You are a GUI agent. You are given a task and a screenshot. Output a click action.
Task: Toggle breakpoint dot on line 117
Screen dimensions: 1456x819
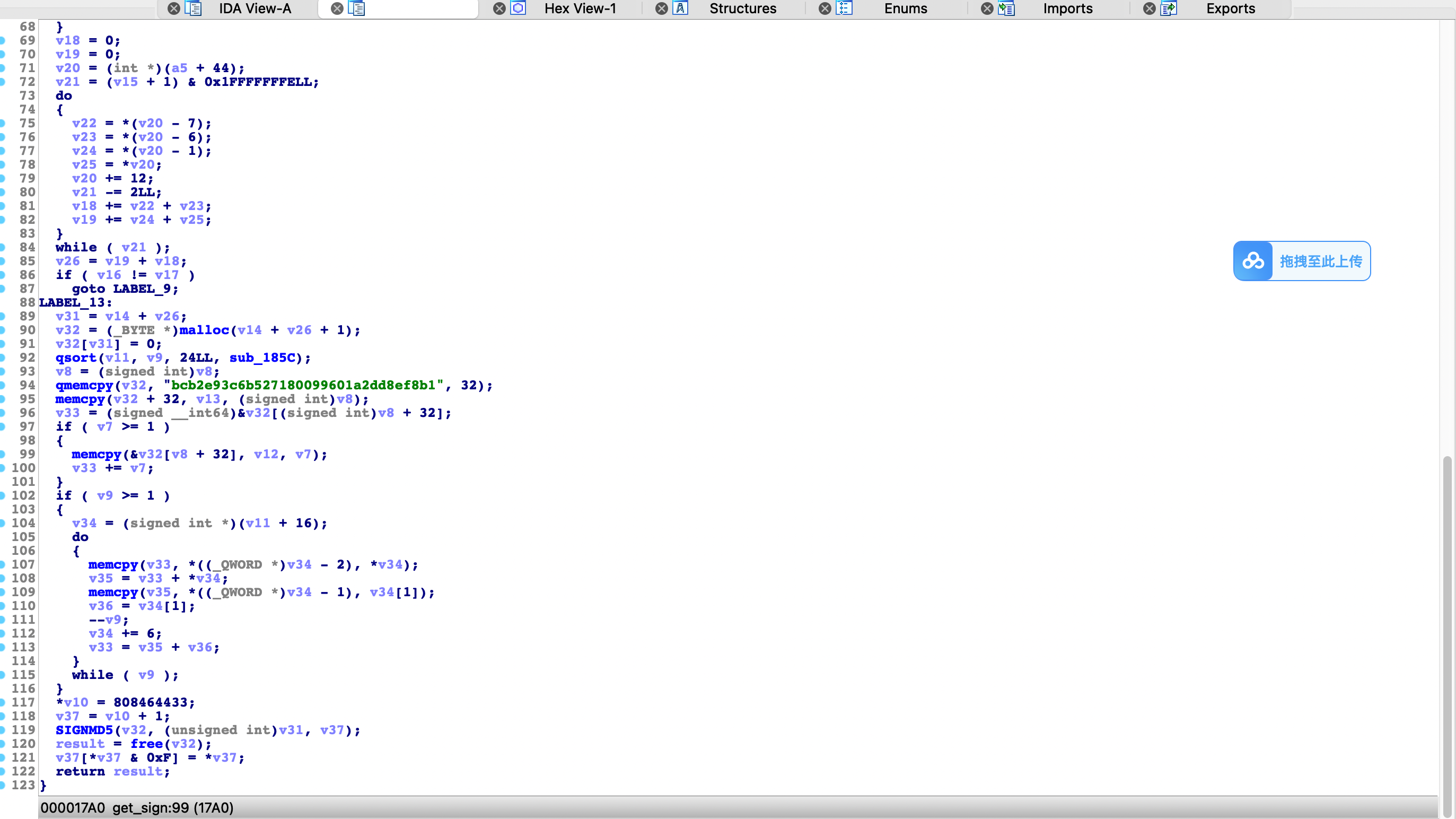(x=3, y=702)
